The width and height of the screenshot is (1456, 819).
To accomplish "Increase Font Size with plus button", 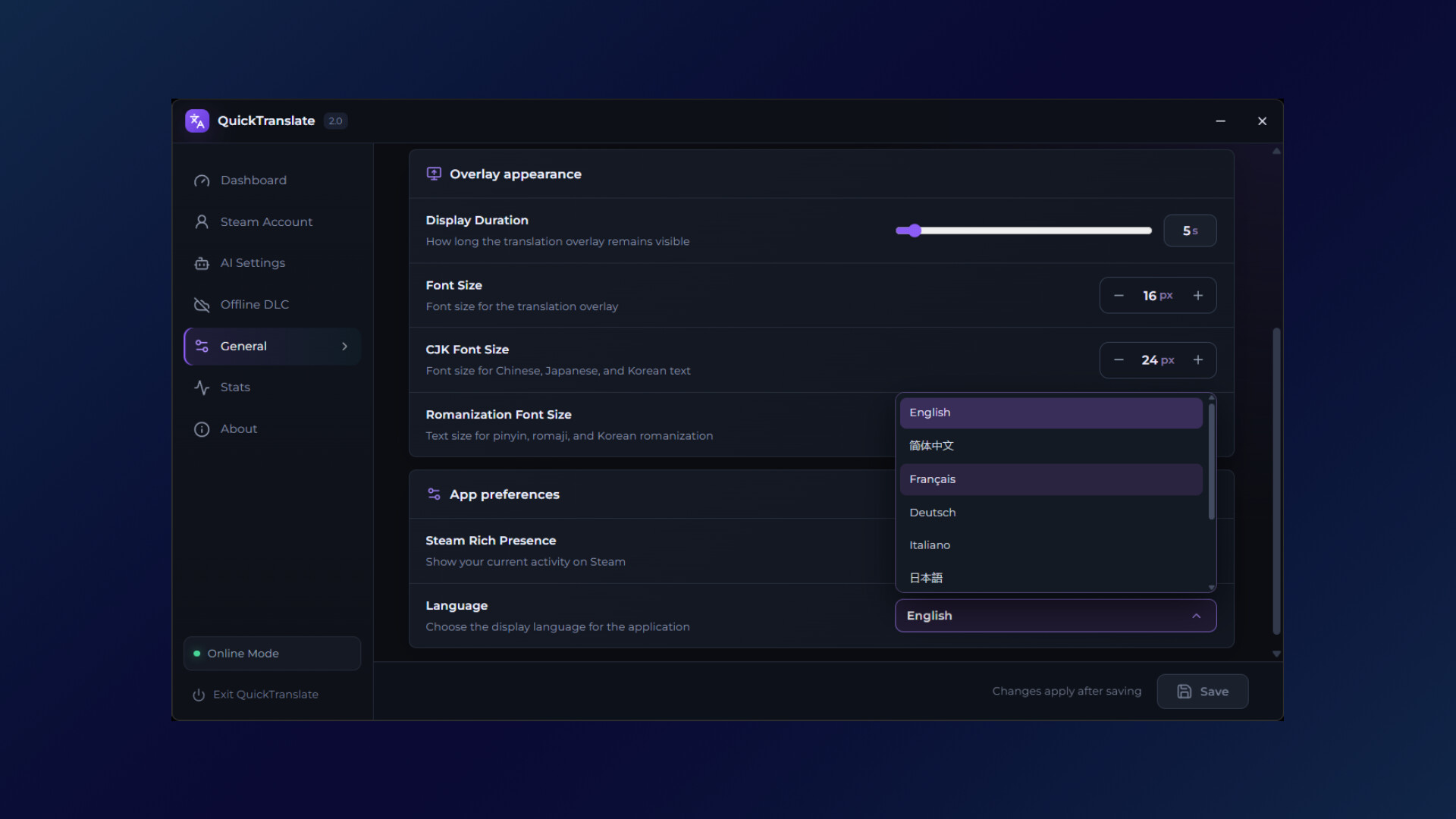I will coord(1198,295).
